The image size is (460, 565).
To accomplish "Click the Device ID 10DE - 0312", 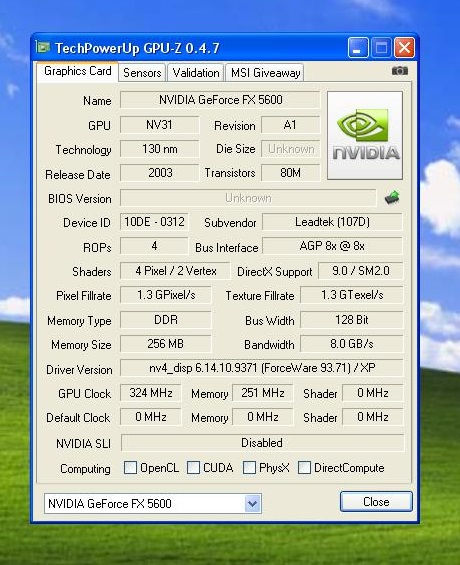I will pos(154,222).
